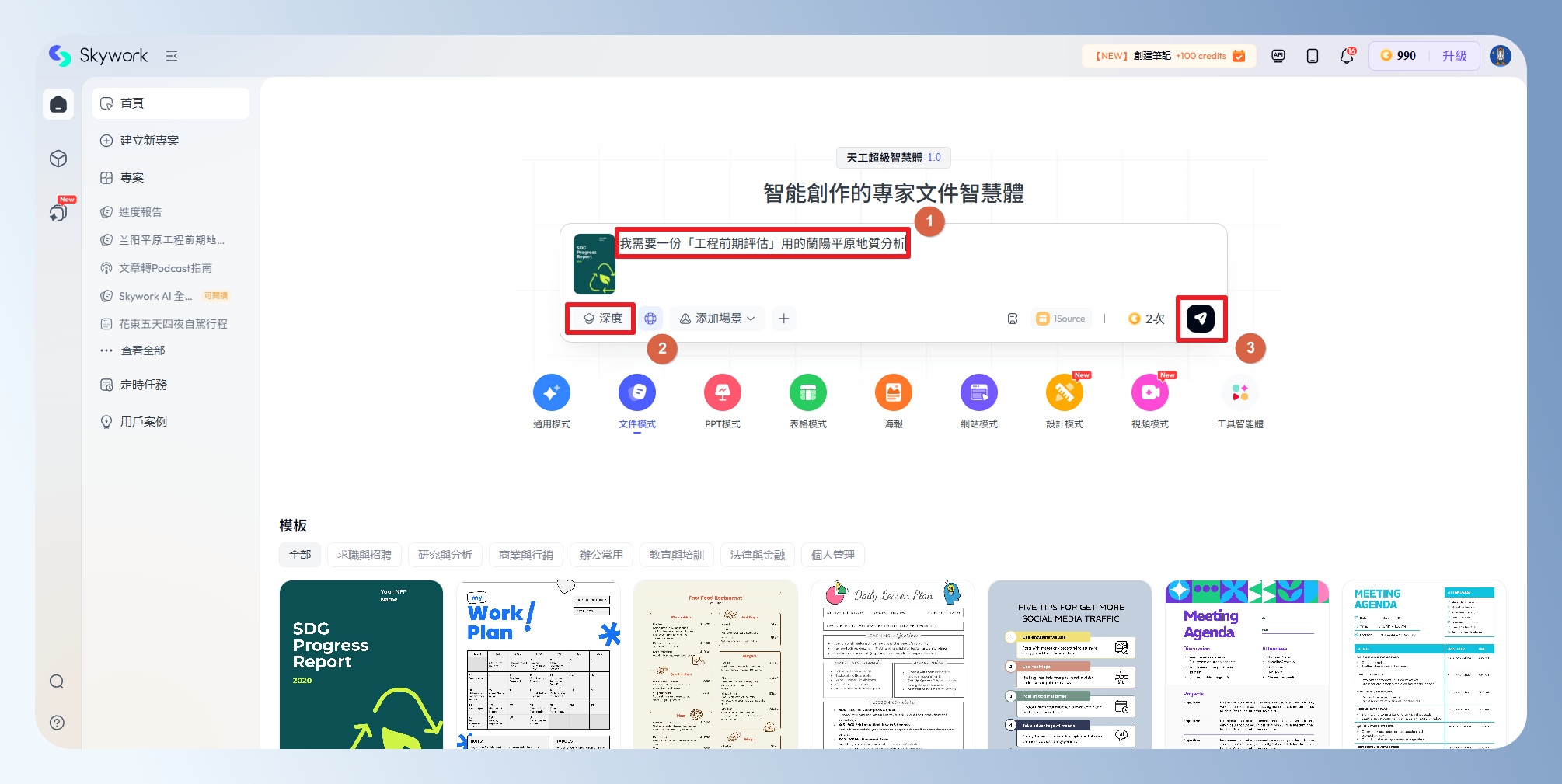Toggle the 1Source option

1062,319
